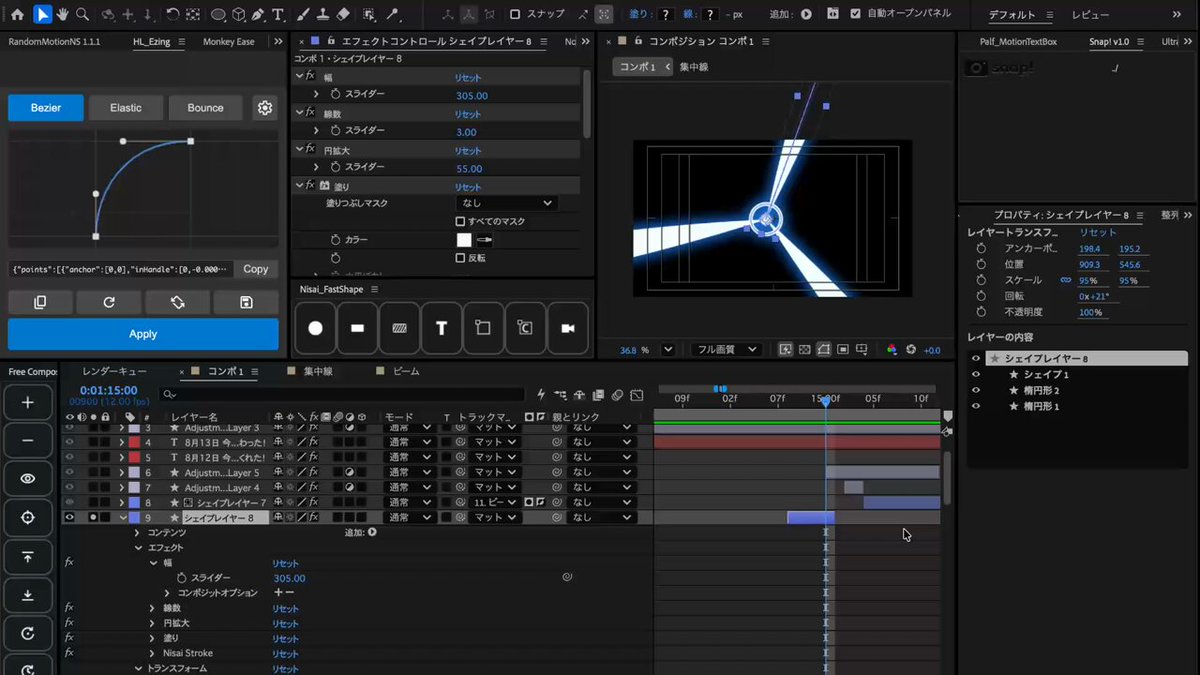Click the crosshair target button in sidebar

click(x=27, y=517)
